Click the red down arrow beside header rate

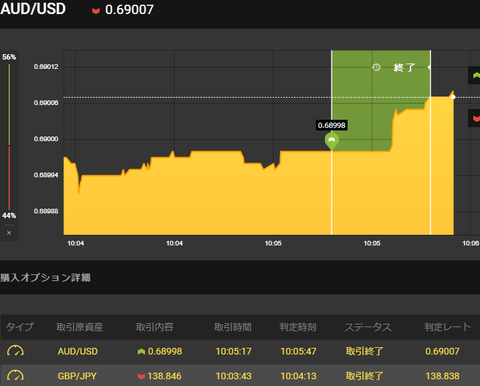96,11
